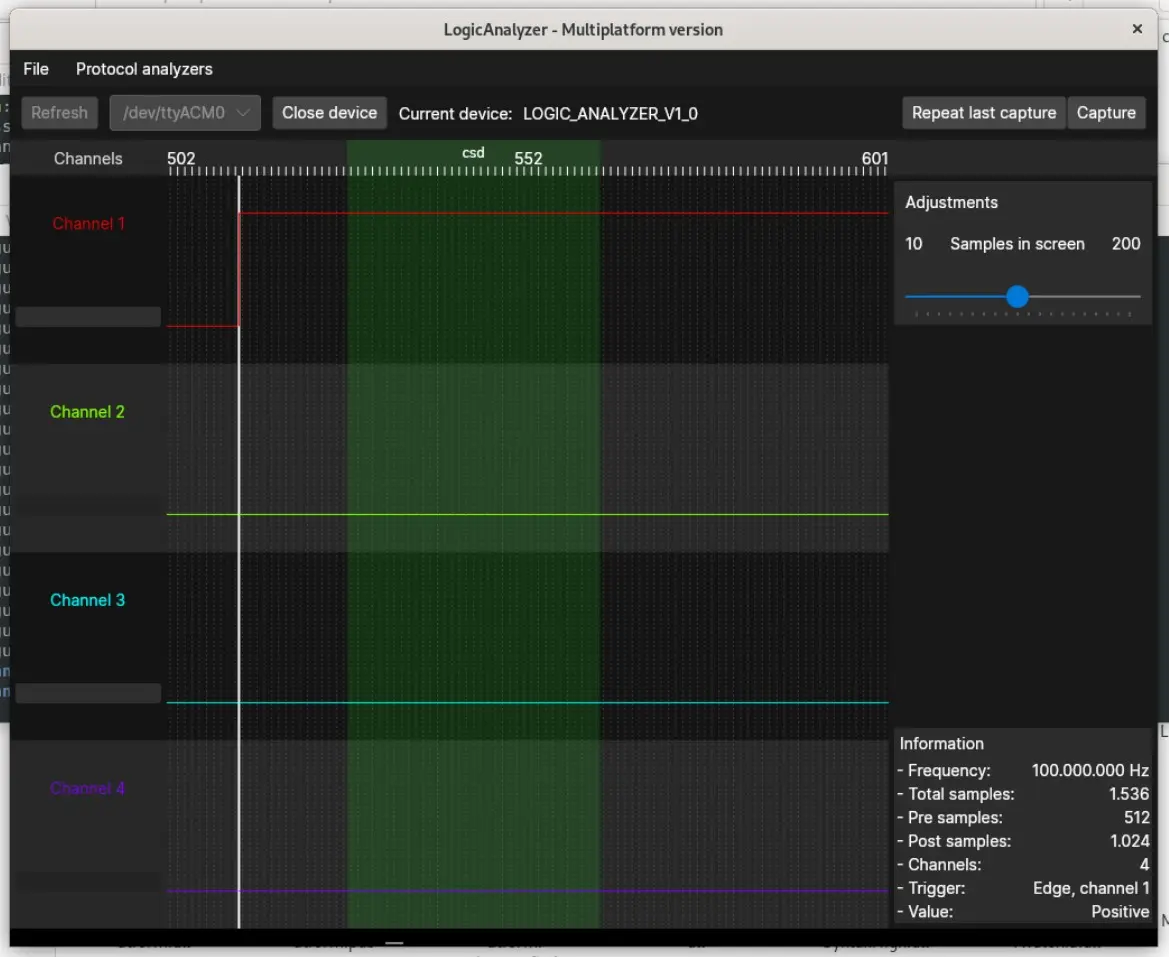Expand the /dev/ttyACM0 port dropdown
This screenshot has height=957, width=1169.
(x=185, y=113)
